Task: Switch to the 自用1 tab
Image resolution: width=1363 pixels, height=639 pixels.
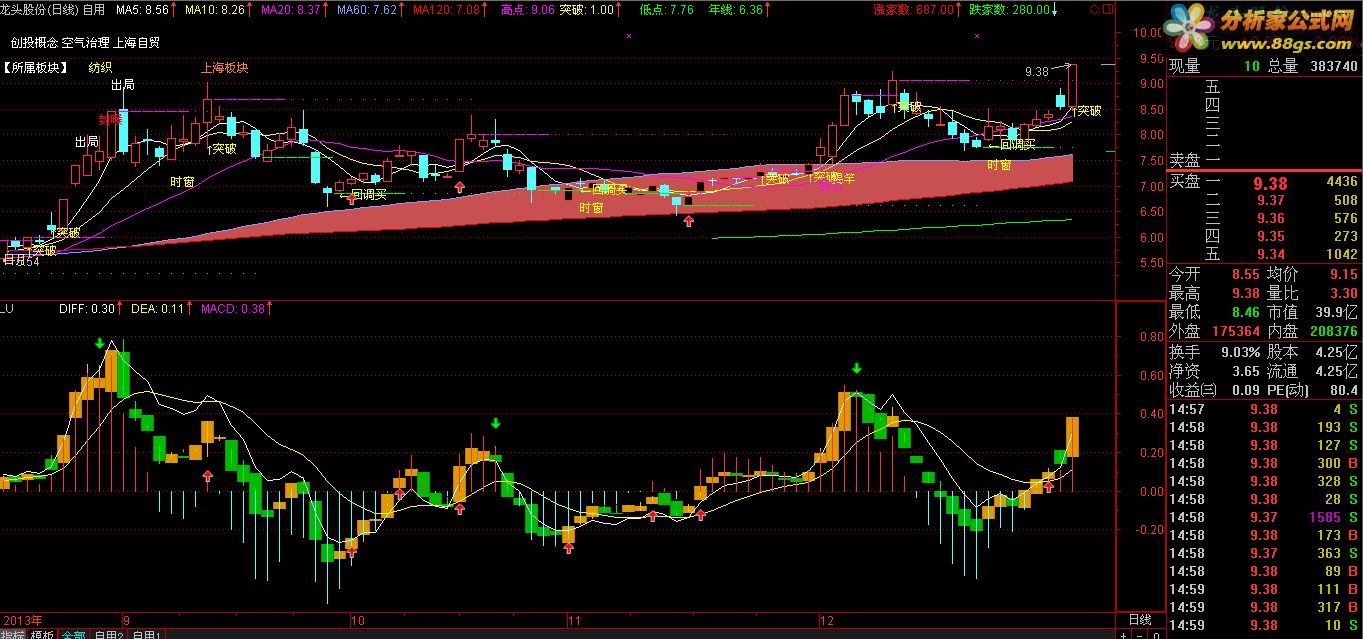Action: [146, 634]
